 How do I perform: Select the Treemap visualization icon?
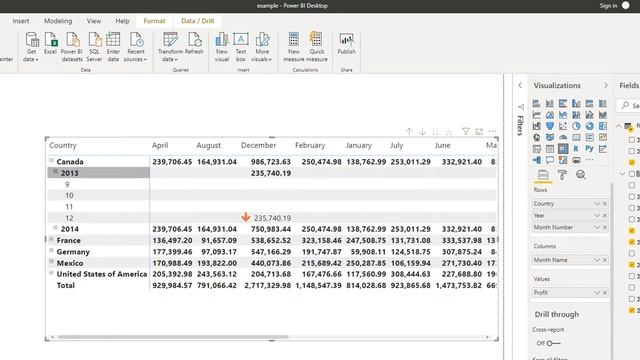(x=603, y=126)
